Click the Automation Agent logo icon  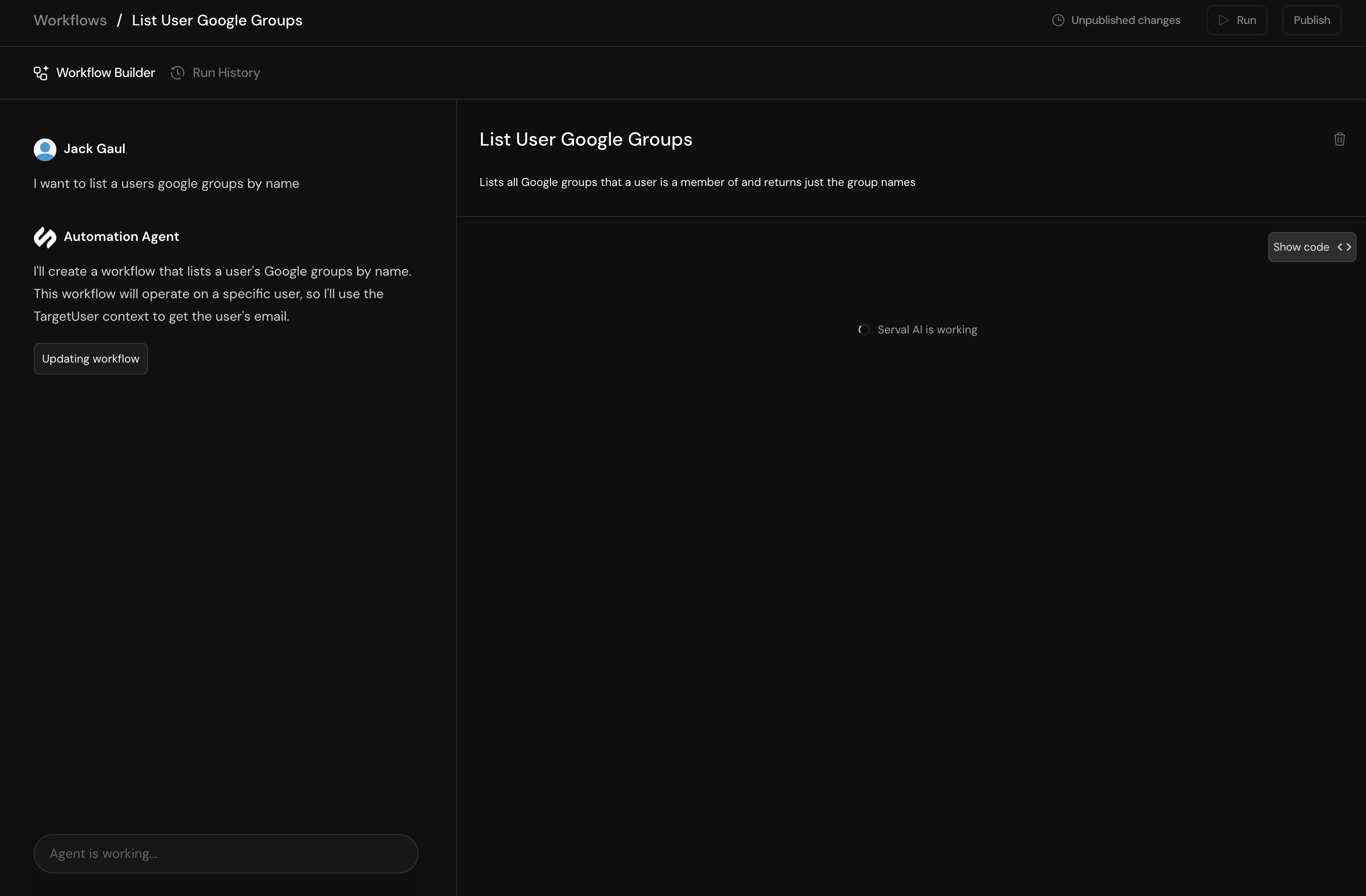45,237
